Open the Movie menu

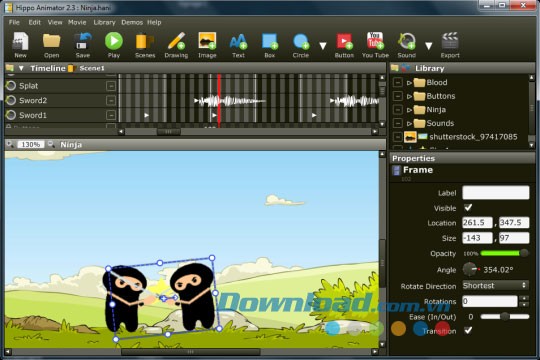(77, 22)
